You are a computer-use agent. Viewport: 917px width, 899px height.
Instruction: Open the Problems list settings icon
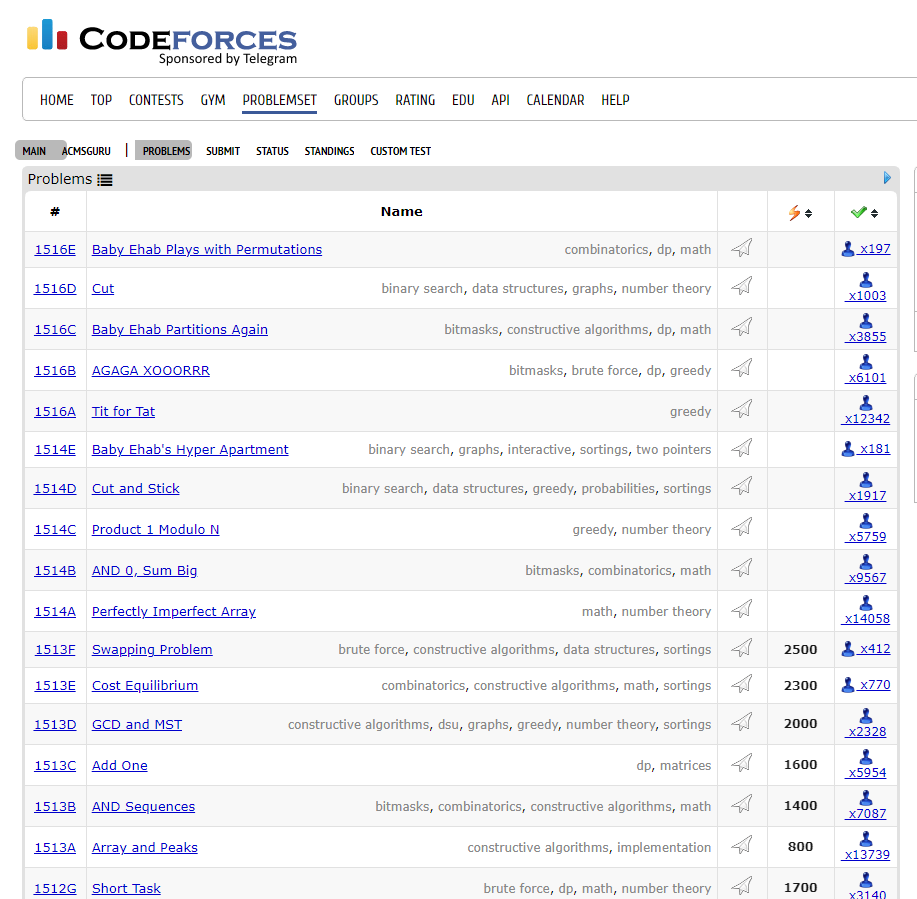[x=105, y=180]
